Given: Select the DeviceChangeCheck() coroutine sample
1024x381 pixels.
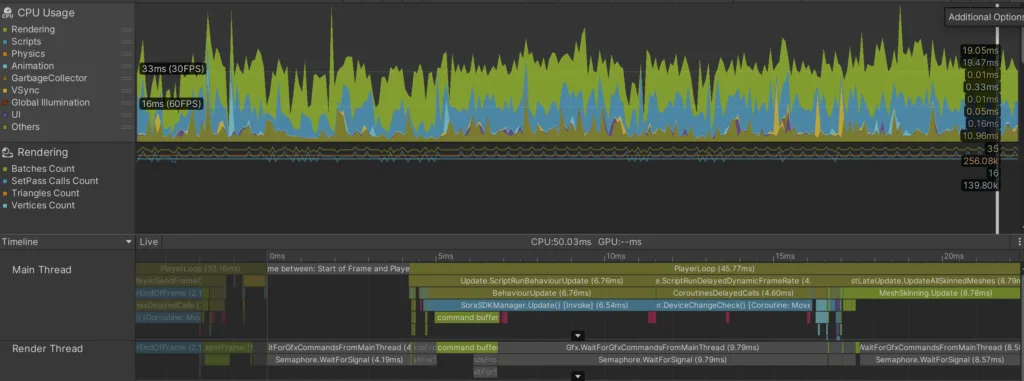Looking at the screenshot, I should tap(734, 305).
